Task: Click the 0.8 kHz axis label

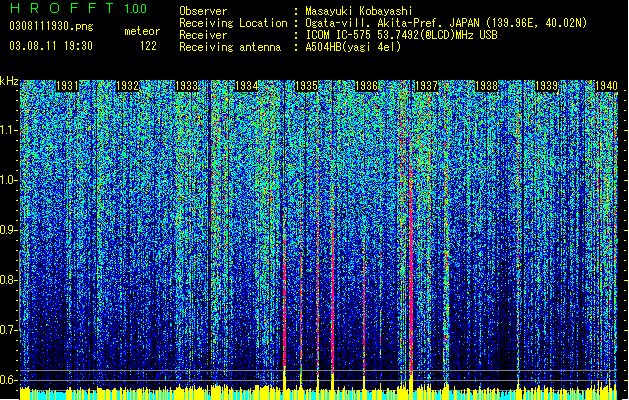Action: [9, 280]
